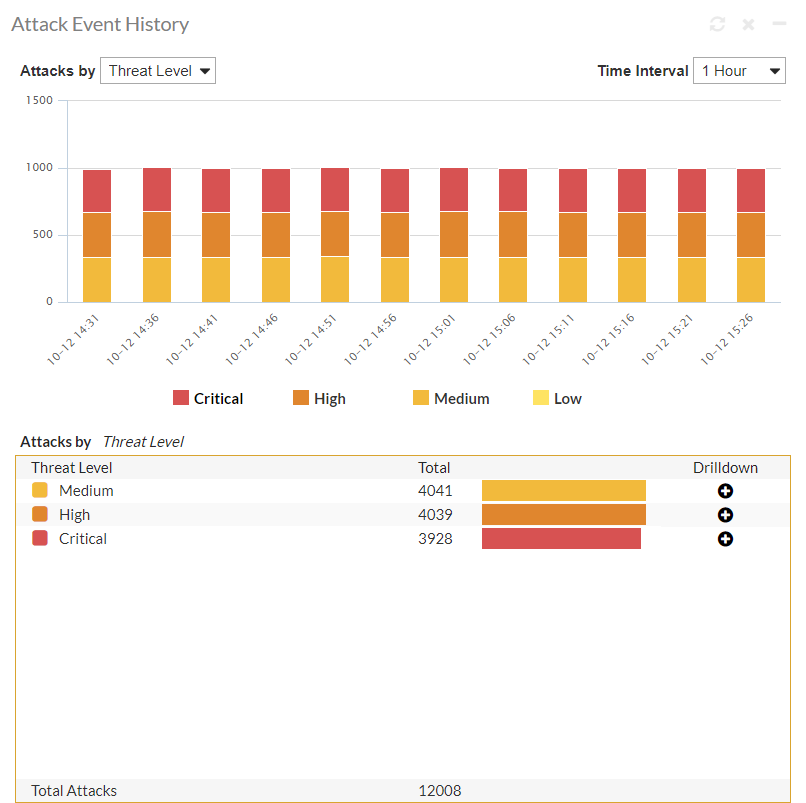Image resolution: width=806 pixels, height=803 pixels.
Task: Click the Drilldown column header
Action: click(x=725, y=468)
